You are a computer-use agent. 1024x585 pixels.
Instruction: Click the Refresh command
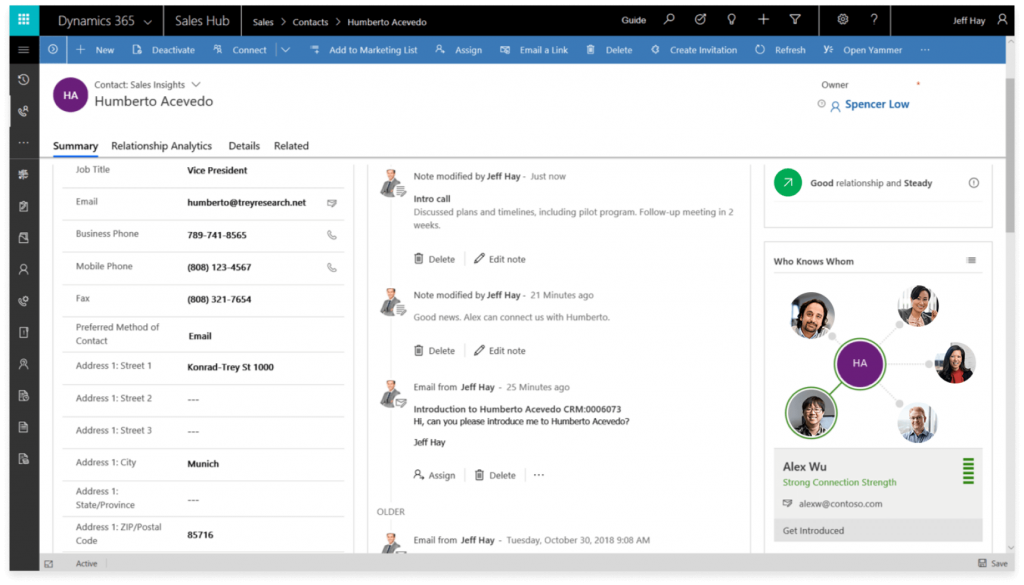point(780,50)
